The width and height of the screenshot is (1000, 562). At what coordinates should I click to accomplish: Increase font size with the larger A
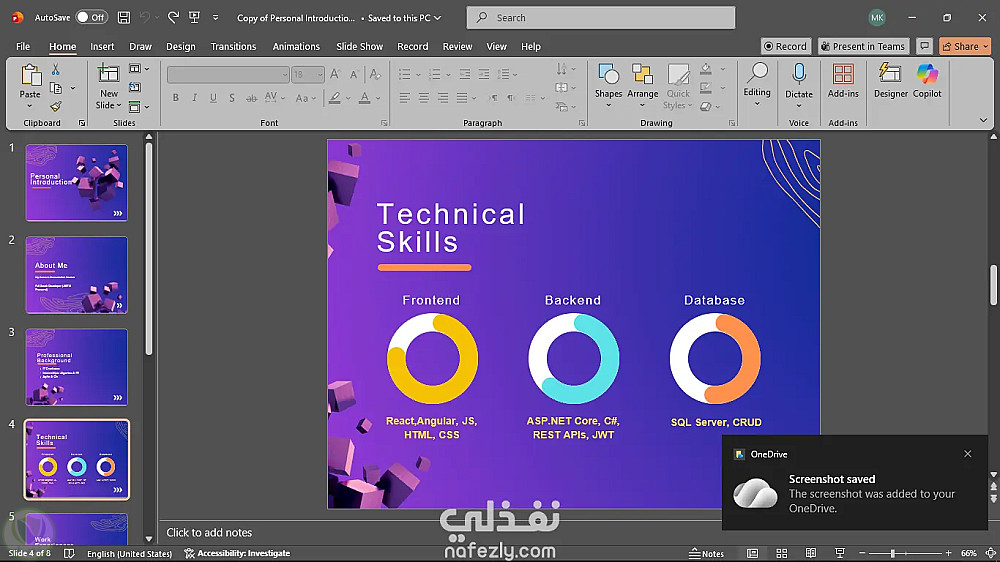tap(335, 75)
